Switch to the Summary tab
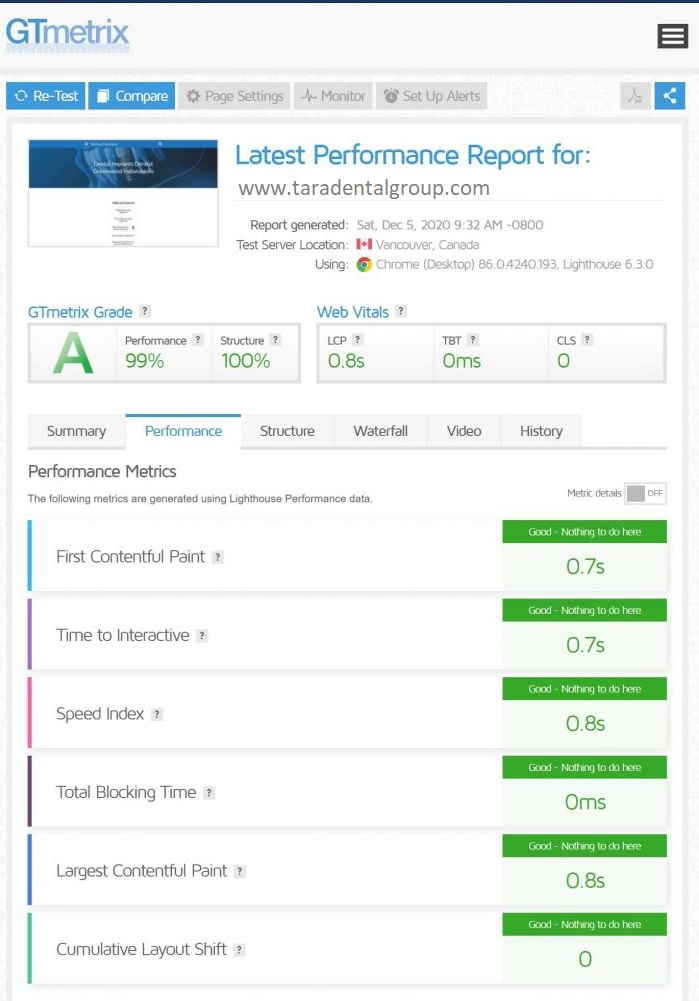This screenshot has width=699, height=1001. tap(76, 431)
